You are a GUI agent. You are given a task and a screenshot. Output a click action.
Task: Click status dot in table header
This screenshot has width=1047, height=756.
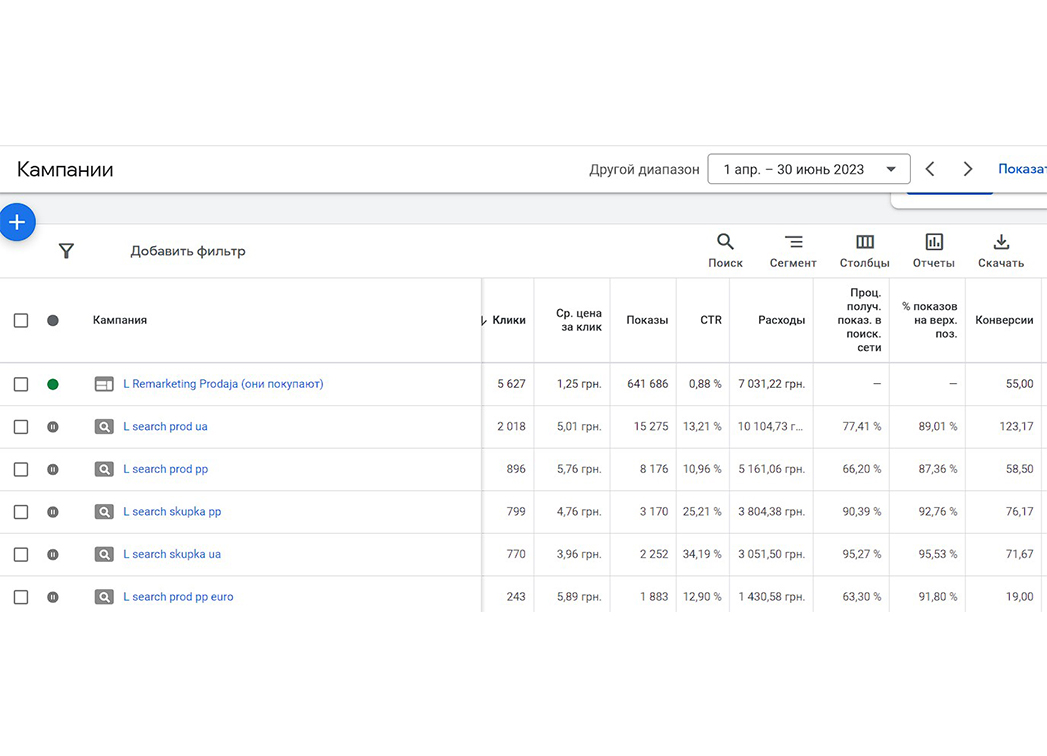click(x=53, y=321)
